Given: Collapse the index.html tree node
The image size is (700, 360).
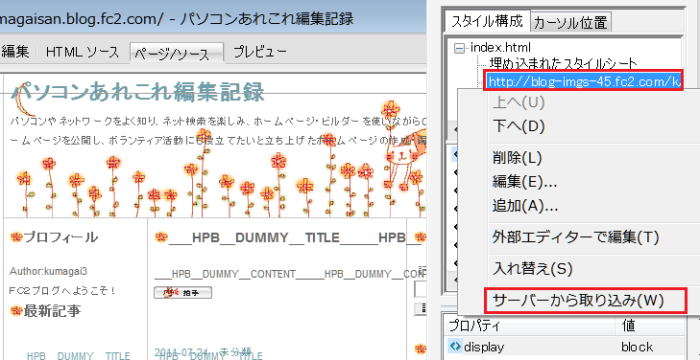Looking at the screenshot, I should 458,48.
